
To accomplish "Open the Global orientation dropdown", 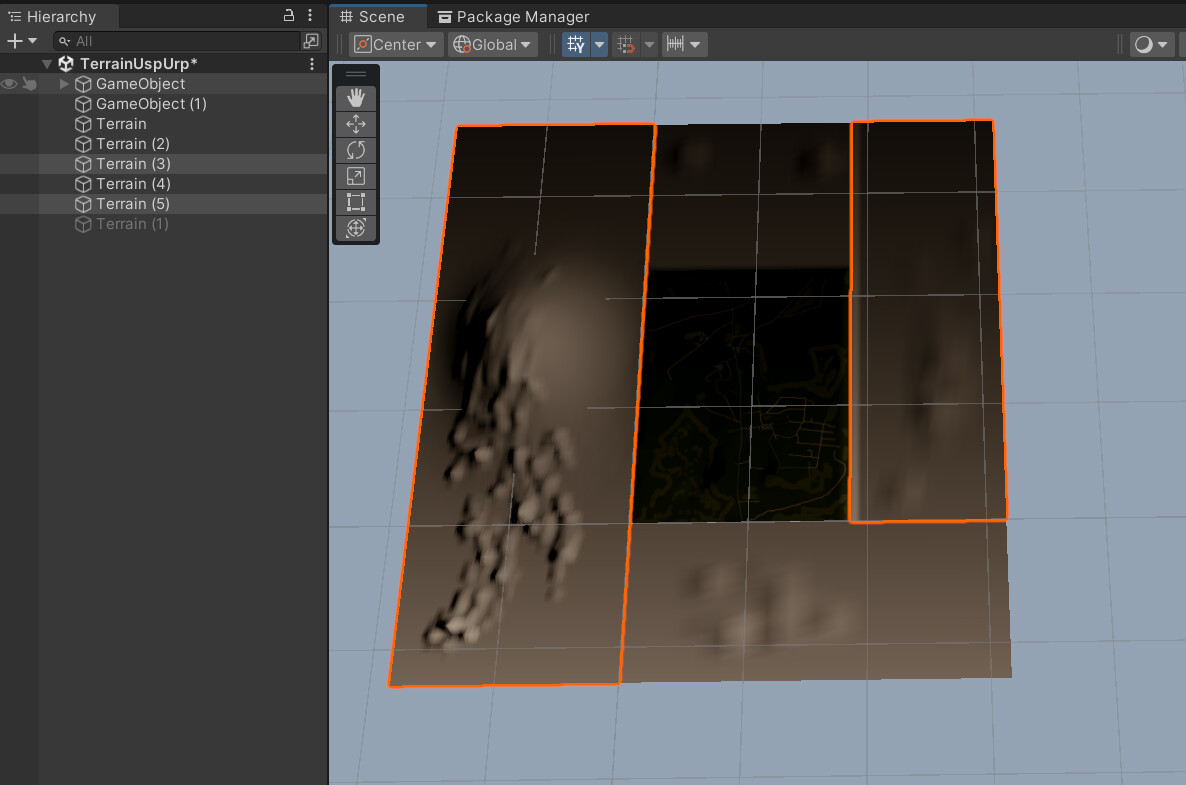I will [x=492, y=43].
